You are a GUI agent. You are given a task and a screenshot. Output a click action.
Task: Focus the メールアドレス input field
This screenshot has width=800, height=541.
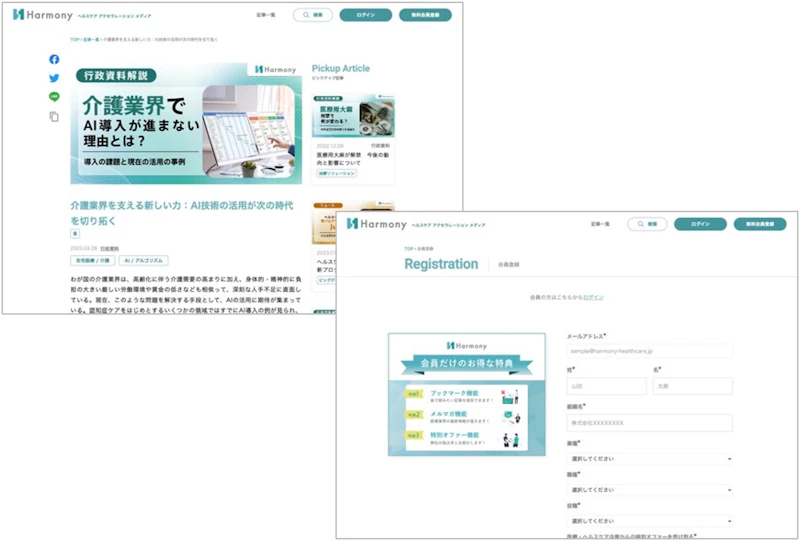pos(649,351)
